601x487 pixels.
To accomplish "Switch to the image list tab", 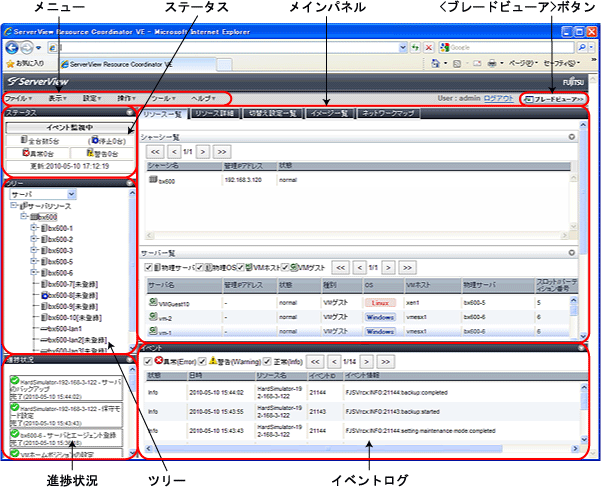I will pyautogui.click(x=329, y=113).
